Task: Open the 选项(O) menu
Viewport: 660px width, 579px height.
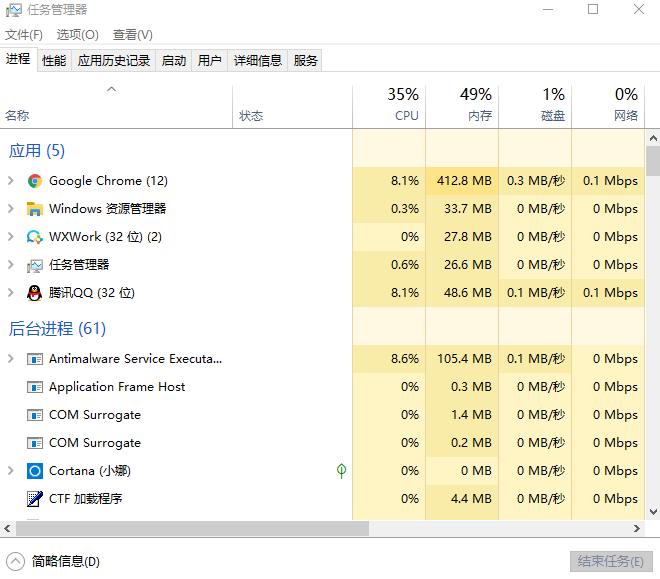Action: (x=78, y=35)
